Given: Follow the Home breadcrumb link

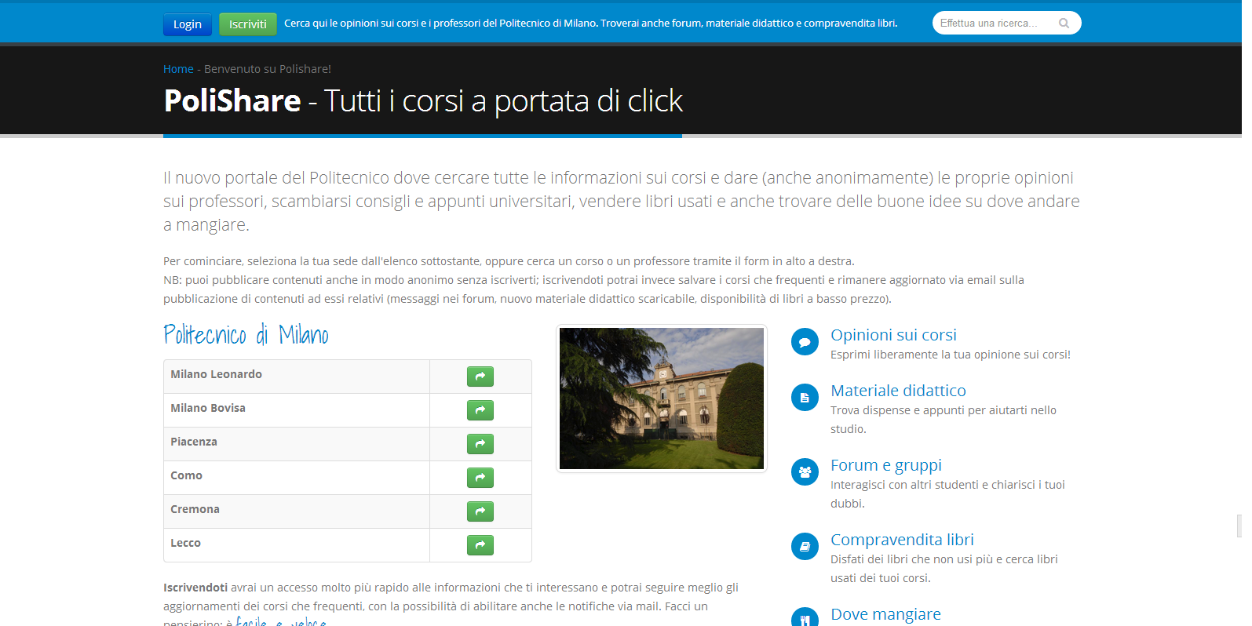Looking at the screenshot, I should (178, 69).
